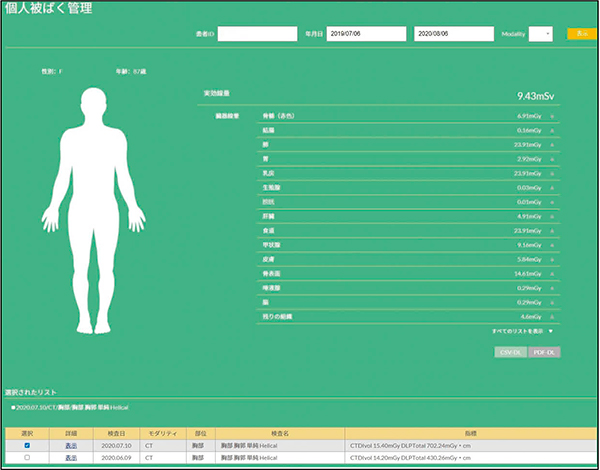Open 表示 detail link for 2020.07.10 exam

71,445
